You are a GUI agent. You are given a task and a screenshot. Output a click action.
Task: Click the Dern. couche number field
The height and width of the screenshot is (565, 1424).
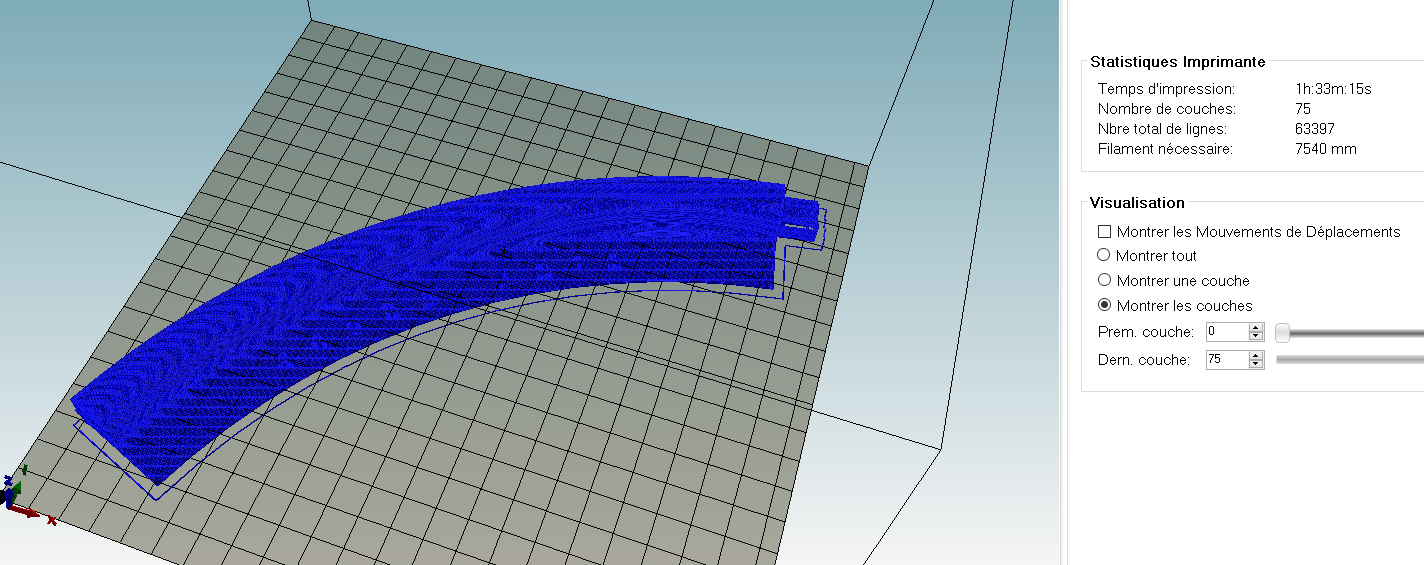click(1227, 359)
